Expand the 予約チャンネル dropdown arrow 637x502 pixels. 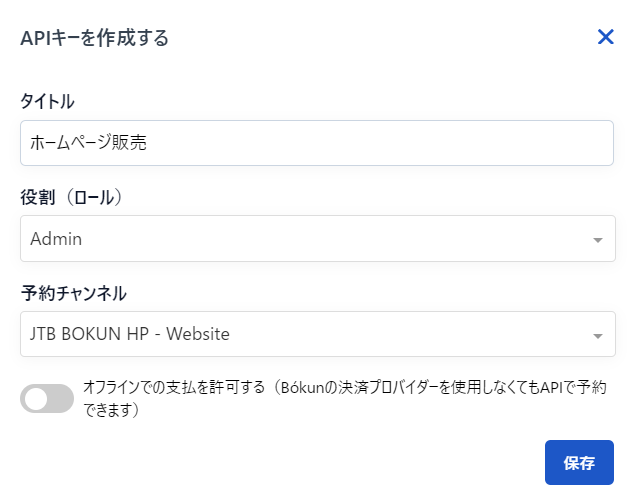[x=597, y=335]
